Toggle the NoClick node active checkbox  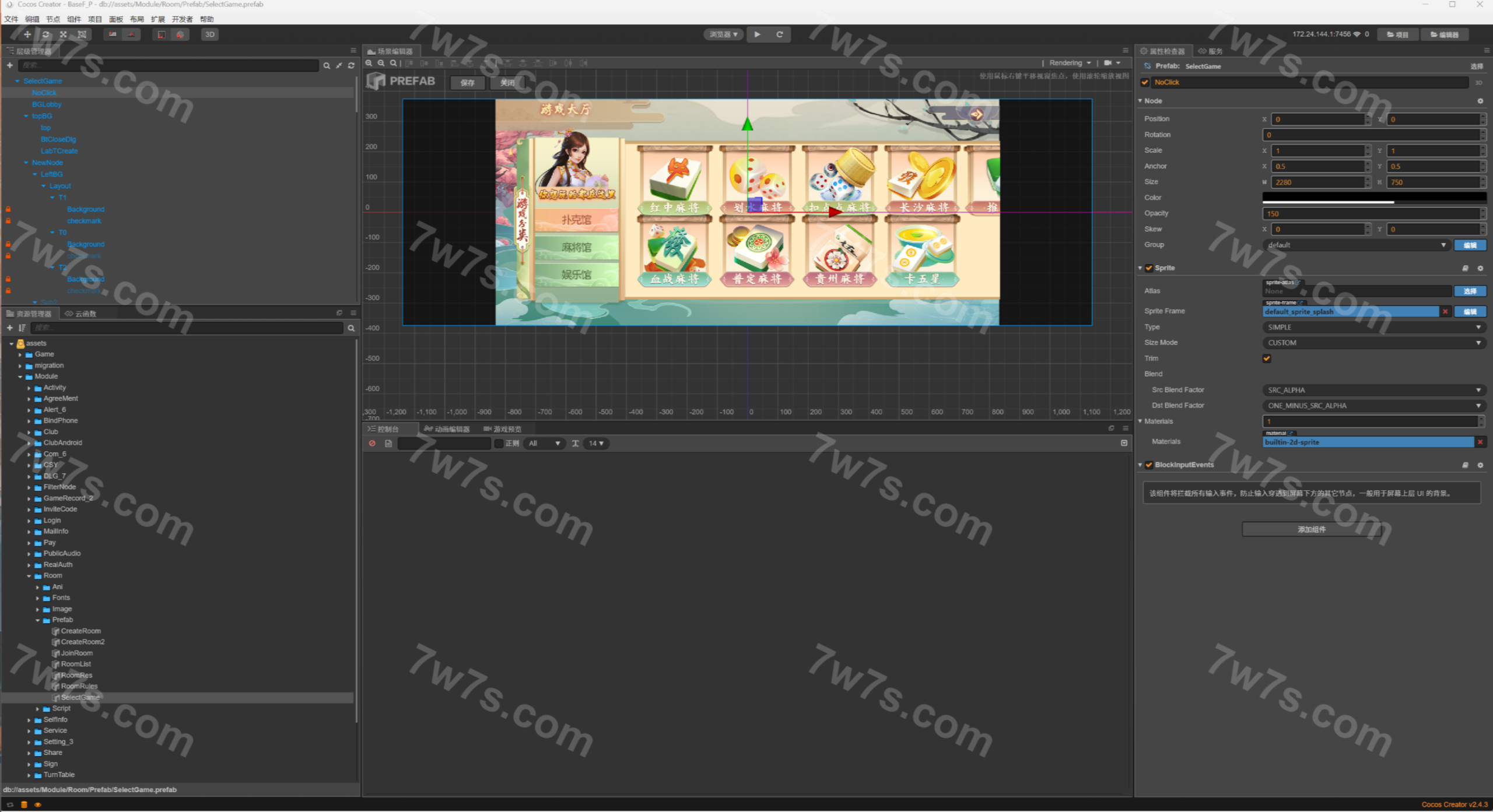point(1145,82)
